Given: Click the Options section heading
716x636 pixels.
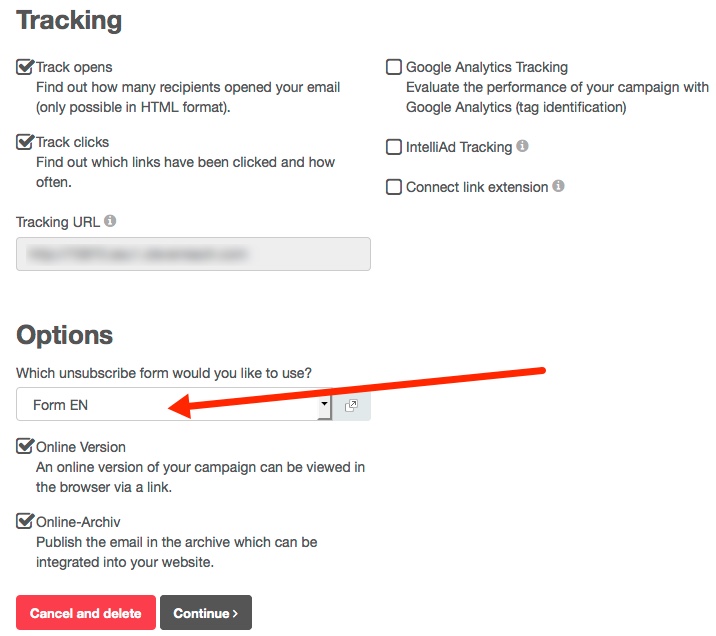Looking at the screenshot, I should (x=64, y=335).
